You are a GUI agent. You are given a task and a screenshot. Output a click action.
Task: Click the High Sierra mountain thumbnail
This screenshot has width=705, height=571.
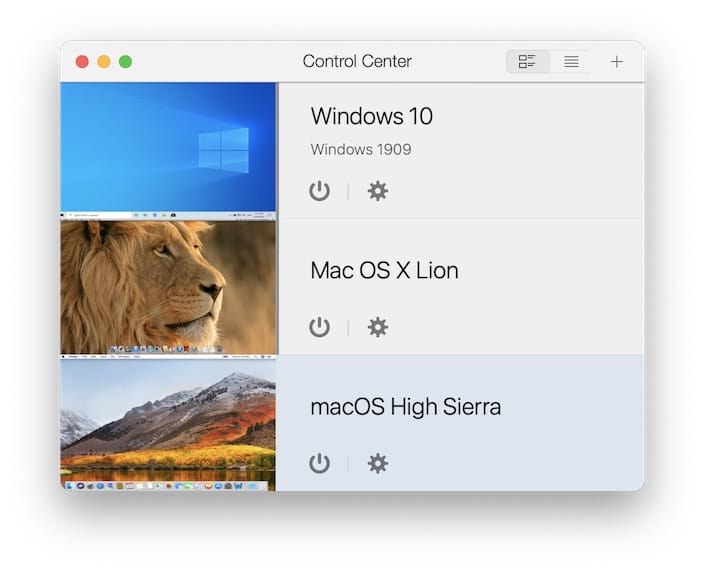pos(168,423)
